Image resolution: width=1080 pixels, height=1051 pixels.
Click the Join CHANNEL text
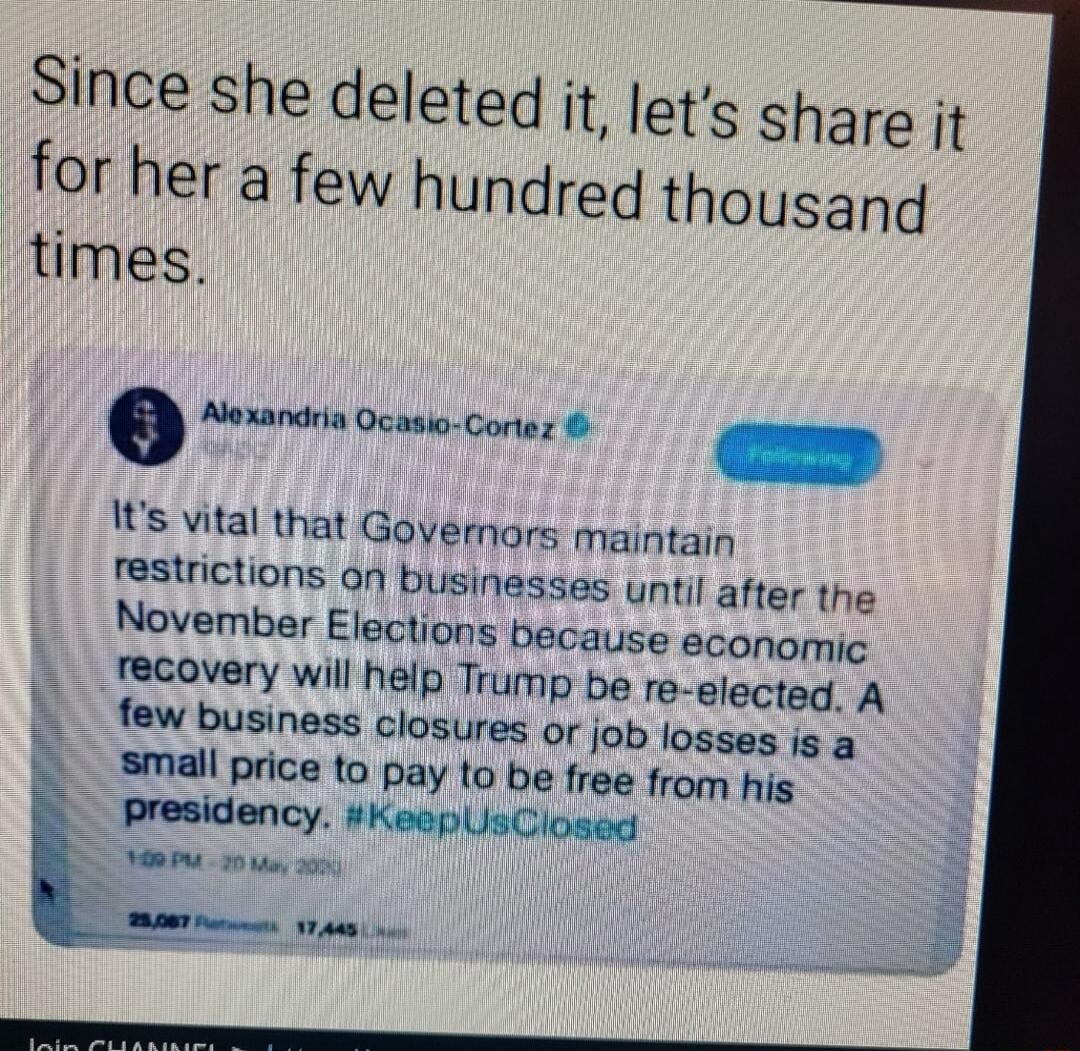[122, 1045]
